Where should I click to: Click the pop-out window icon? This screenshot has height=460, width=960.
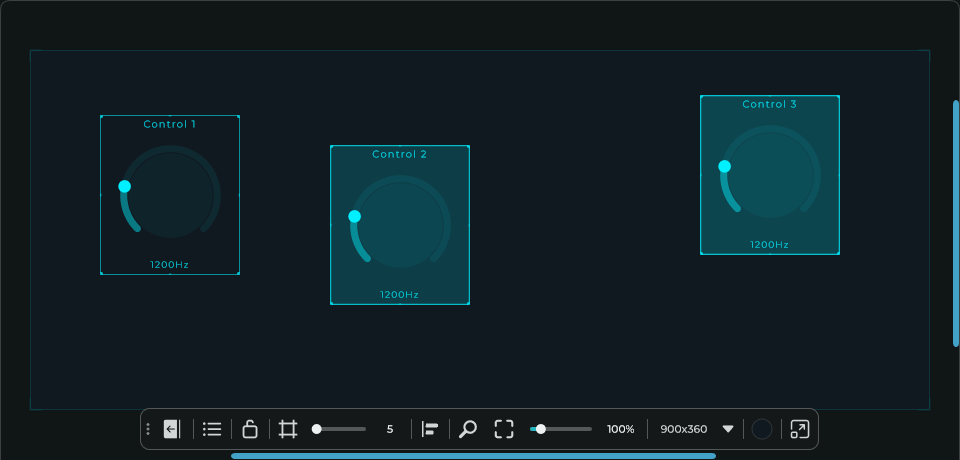[x=800, y=429]
